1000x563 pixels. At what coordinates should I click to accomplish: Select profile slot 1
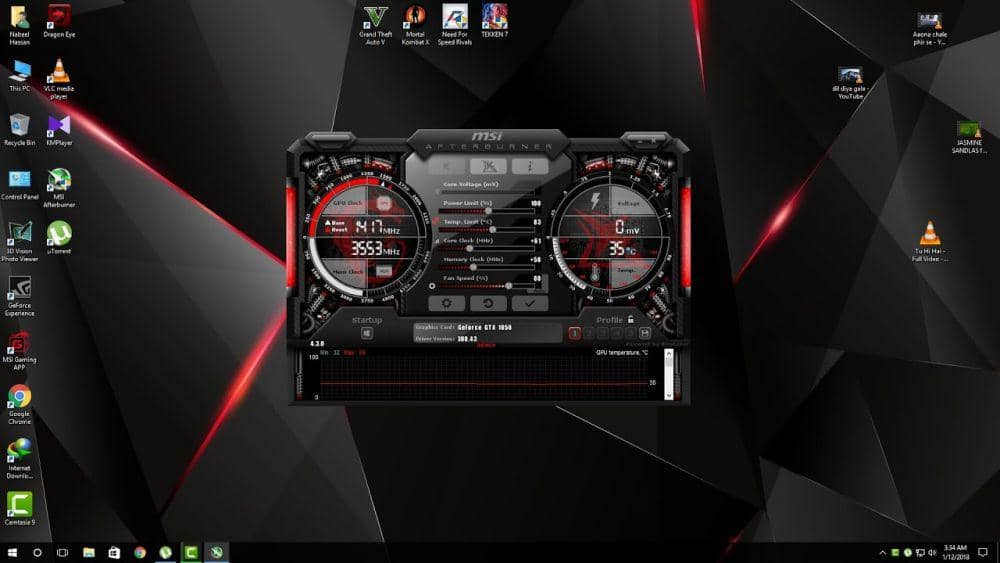coord(575,333)
